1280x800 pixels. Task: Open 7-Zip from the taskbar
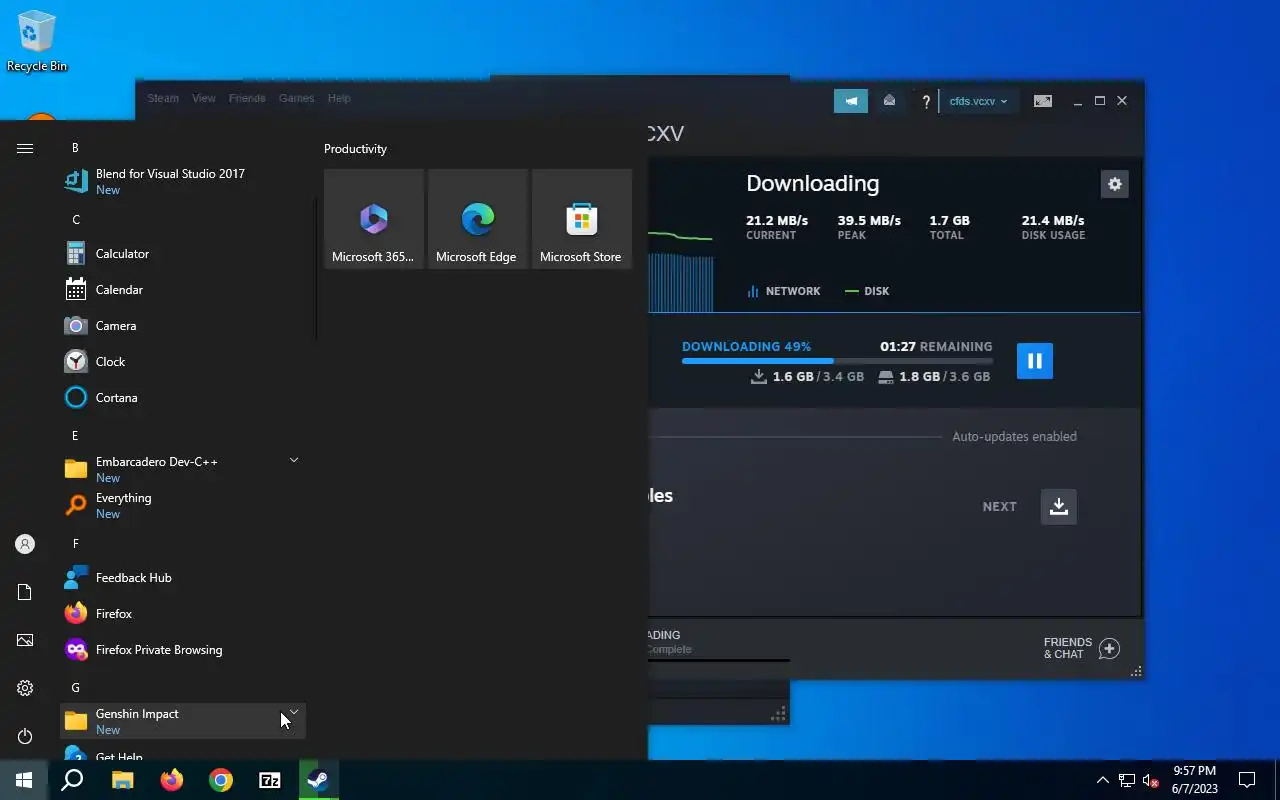click(x=270, y=780)
